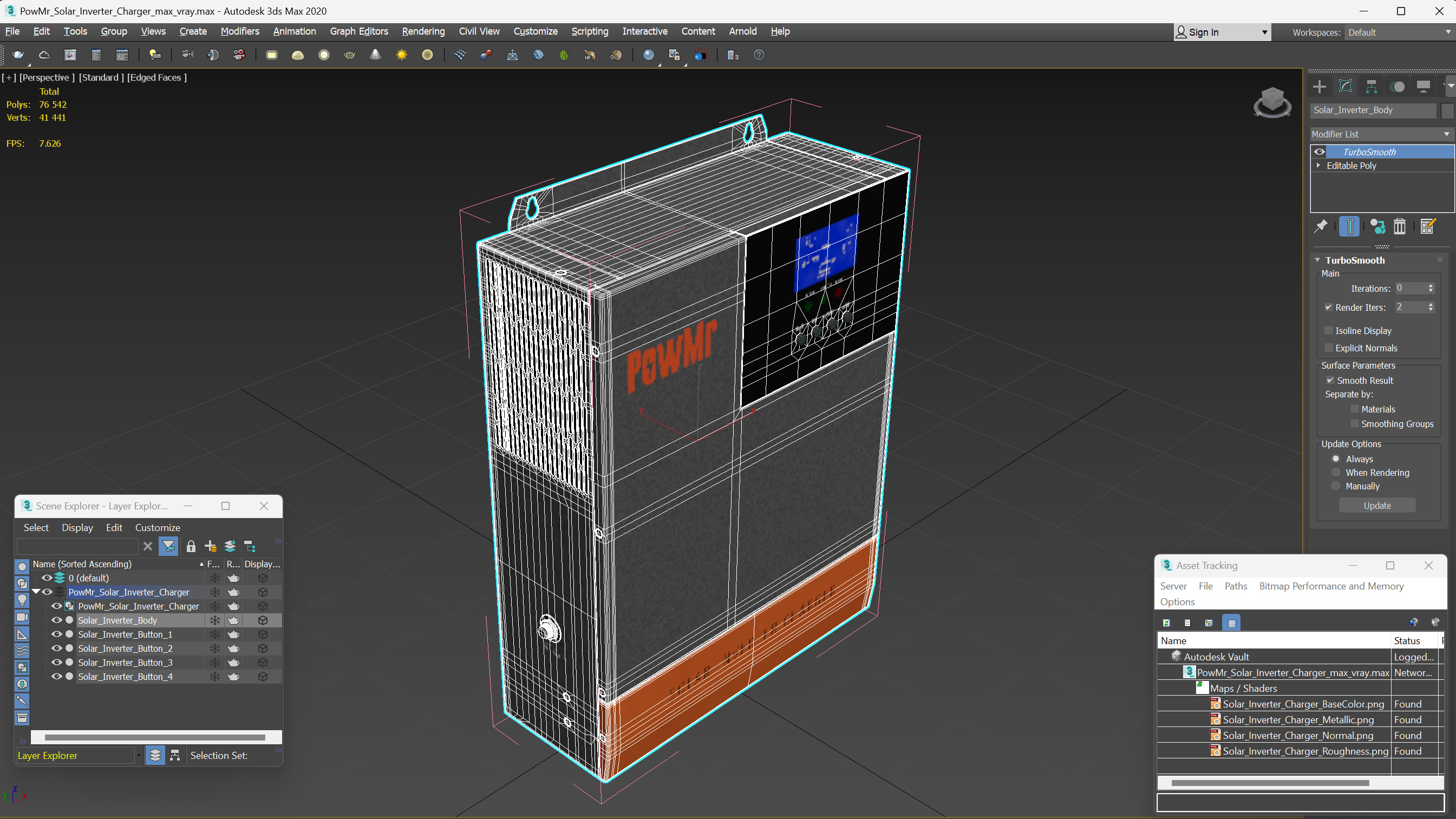Viewport: 1456px width, 819px height.
Task: Click Make Unique icon under modifier stack
Action: (1377, 227)
